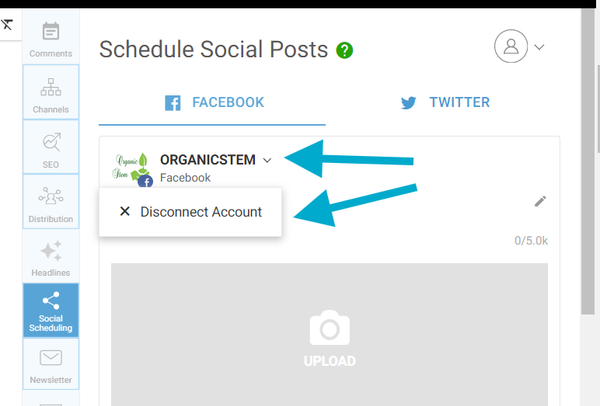Open the Newsletter sidebar section
This screenshot has width=600, height=406.
(x=51, y=365)
